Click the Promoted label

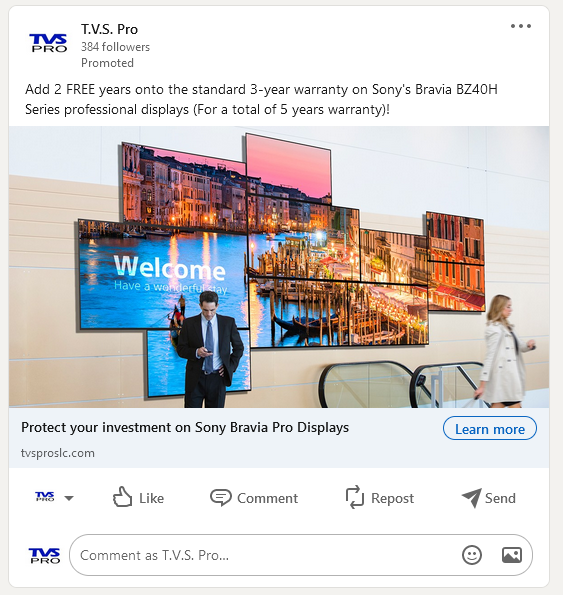[x=107, y=63]
